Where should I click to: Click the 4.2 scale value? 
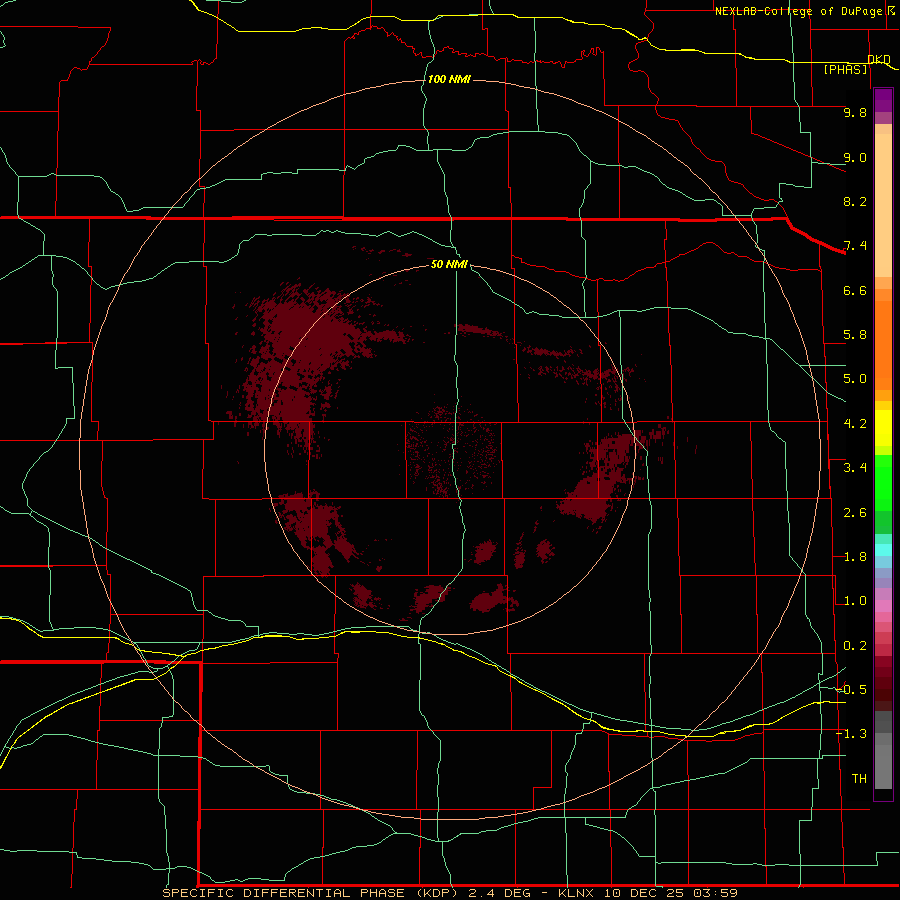click(855, 424)
